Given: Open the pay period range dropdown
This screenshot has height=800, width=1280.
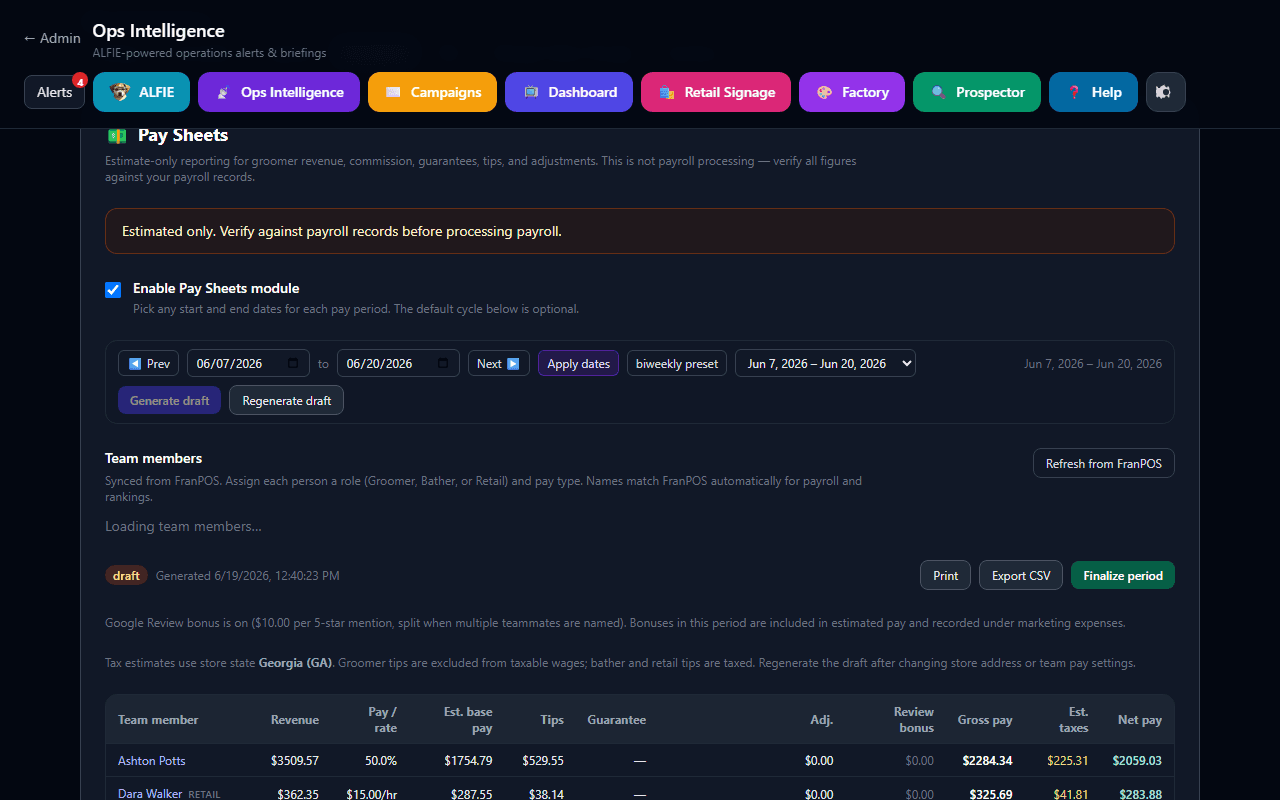Looking at the screenshot, I should click(x=825, y=363).
